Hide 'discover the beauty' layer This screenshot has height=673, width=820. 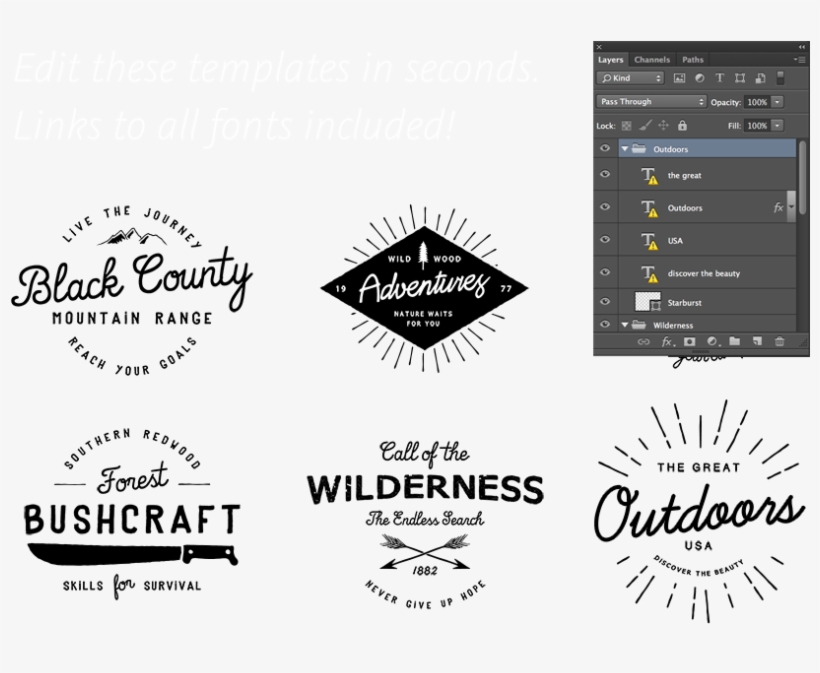pos(605,272)
